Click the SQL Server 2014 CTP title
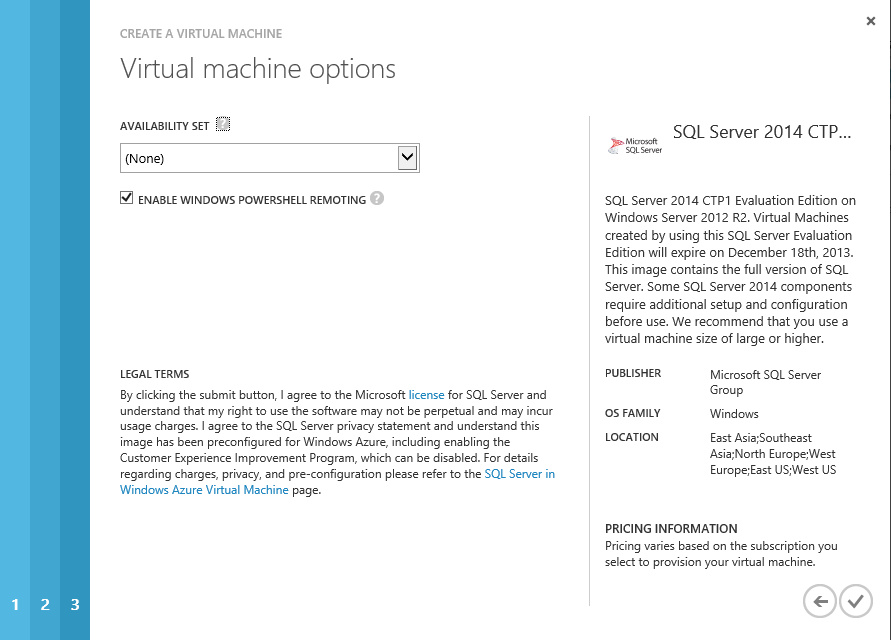 pos(762,132)
